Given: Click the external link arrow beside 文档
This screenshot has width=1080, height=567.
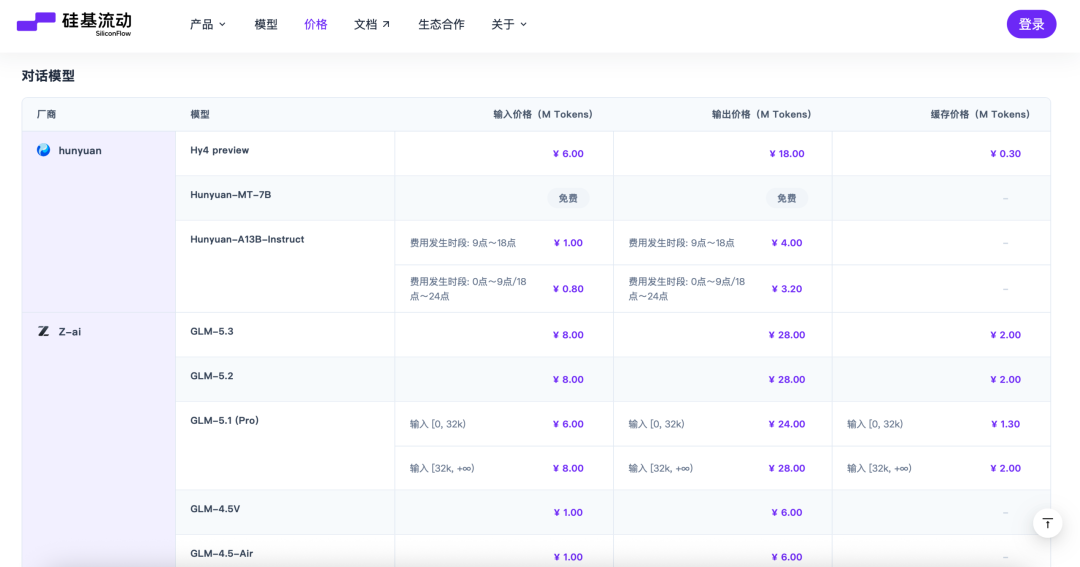Looking at the screenshot, I should (386, 24).
